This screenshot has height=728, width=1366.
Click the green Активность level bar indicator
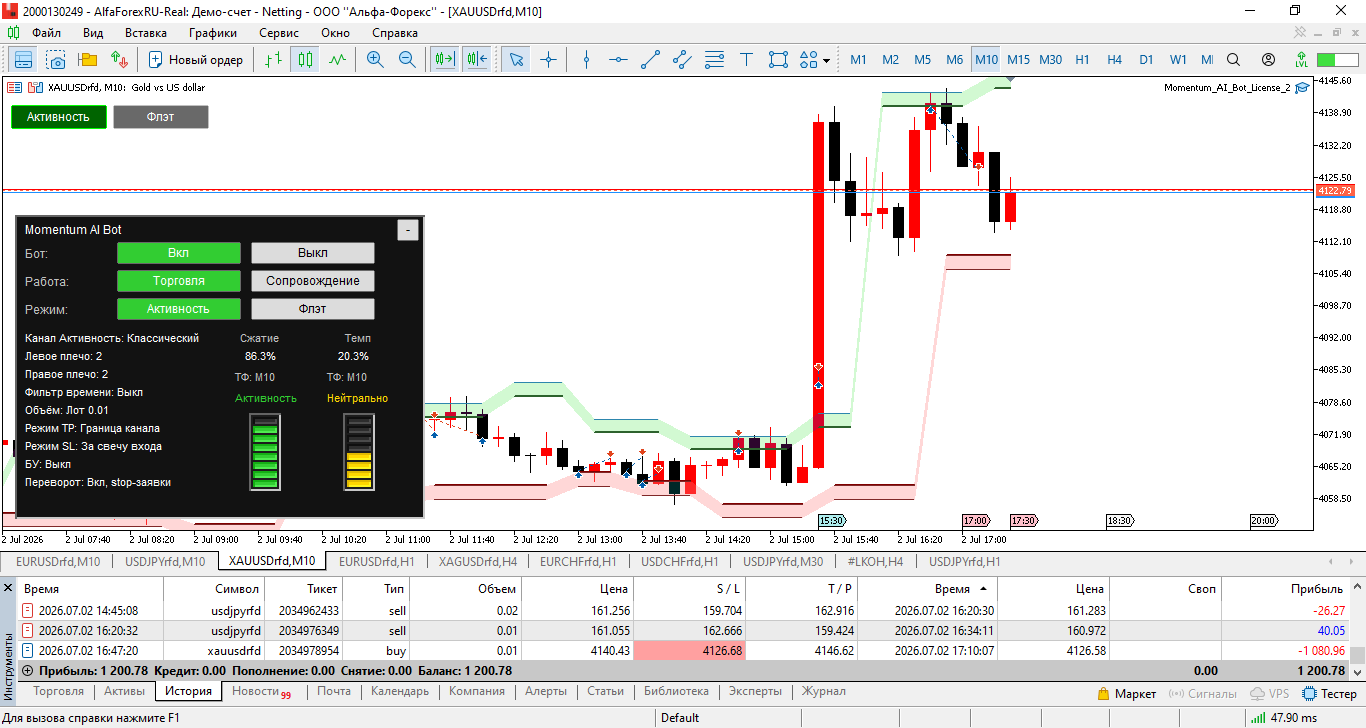coord(265,454)
